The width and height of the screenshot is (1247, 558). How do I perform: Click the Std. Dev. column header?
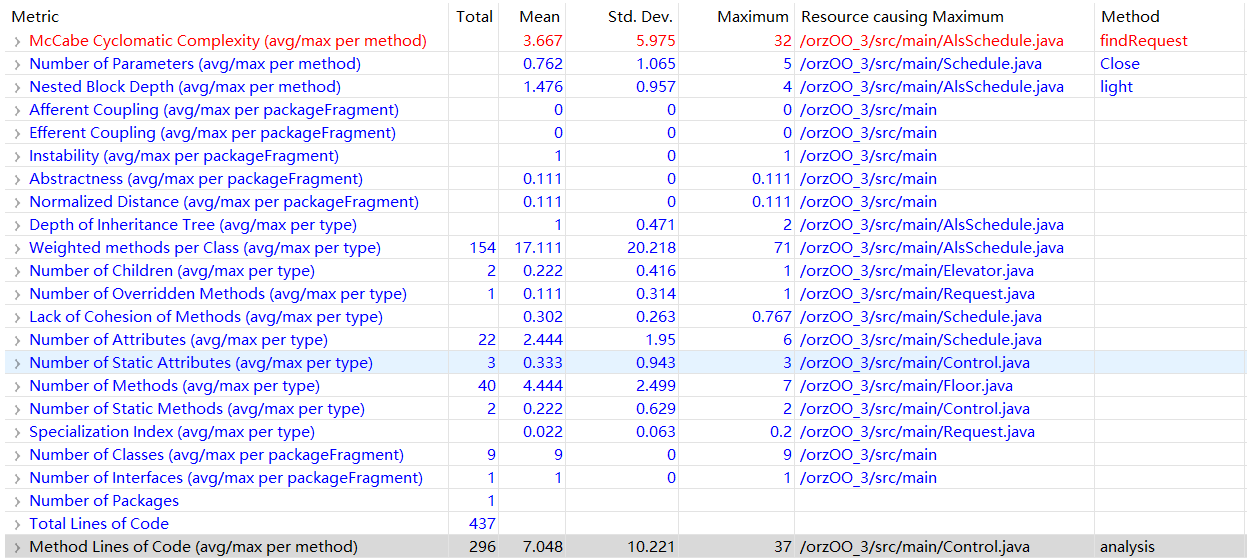click(x=640, y=17)
